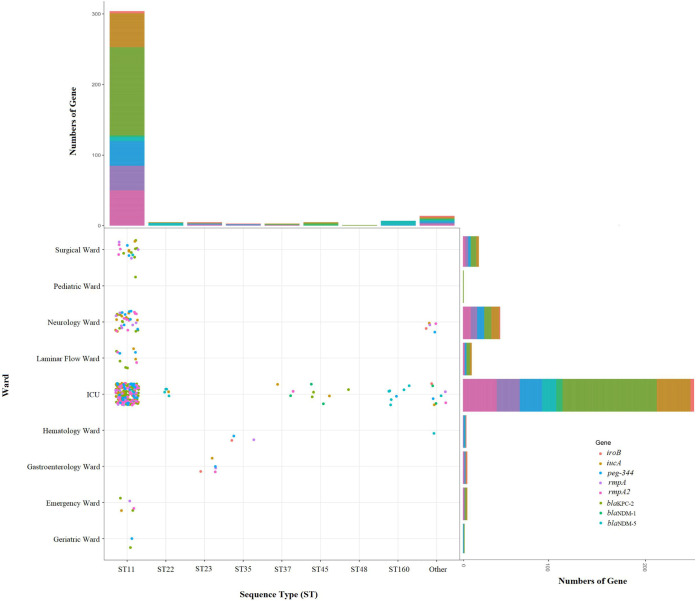
Task: Select the ST48 x-axis label
Action: (x=359, y=569)
